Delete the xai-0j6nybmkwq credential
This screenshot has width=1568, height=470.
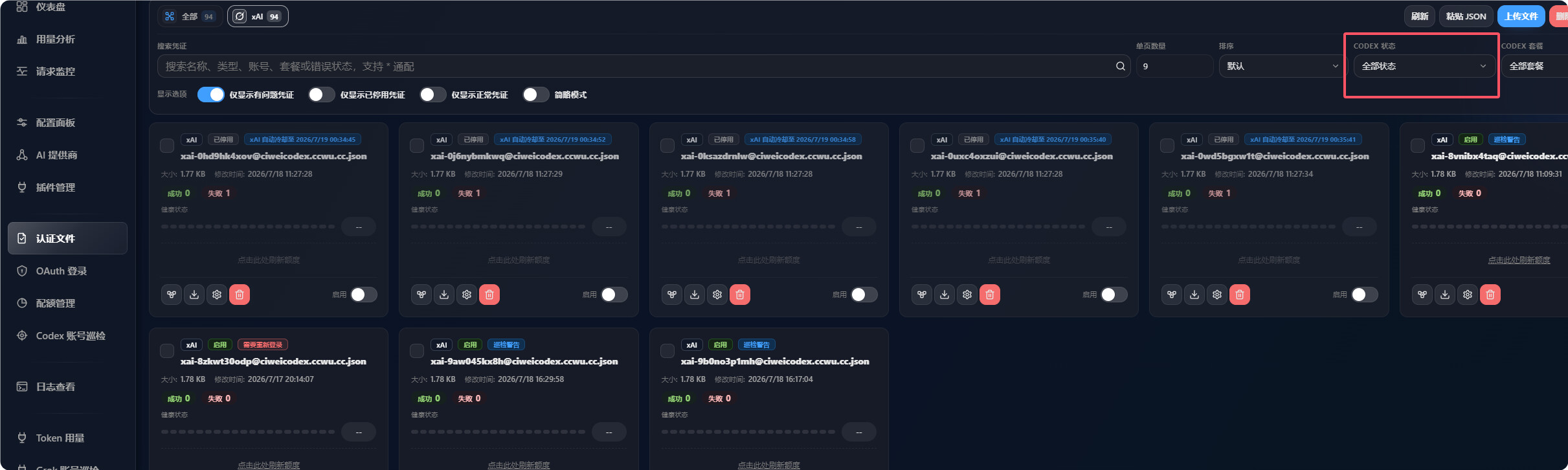[489, 295]
